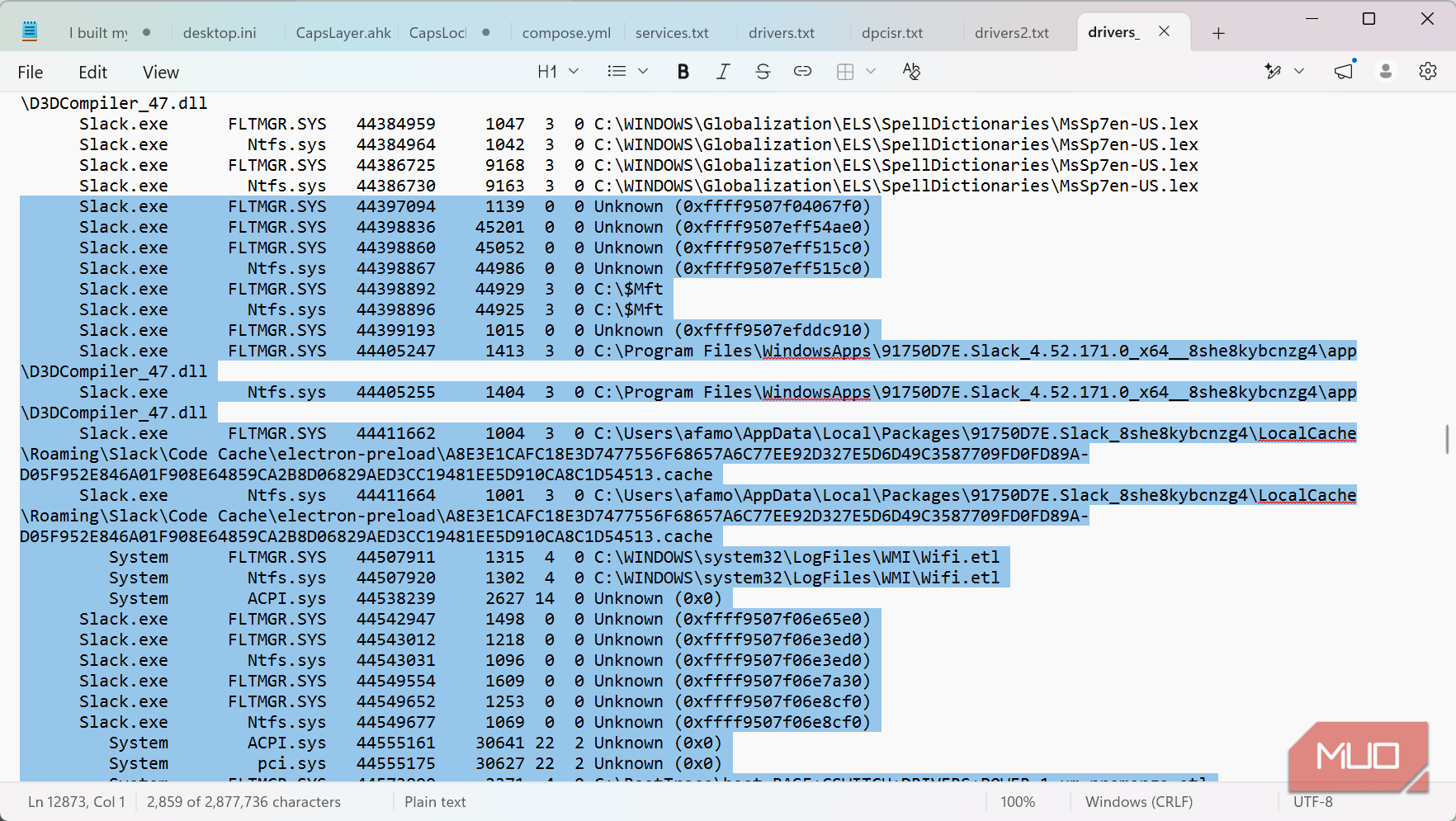This screenshot has height=821, width=1456.
Task: Add a new tab with the plus button
Action: click(x=1218, y=33)
